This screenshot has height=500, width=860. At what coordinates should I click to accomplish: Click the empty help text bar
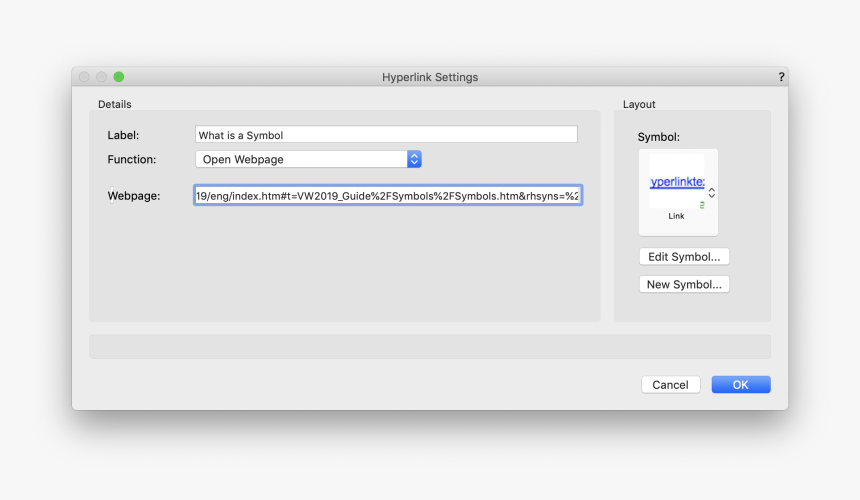(430, 346)
